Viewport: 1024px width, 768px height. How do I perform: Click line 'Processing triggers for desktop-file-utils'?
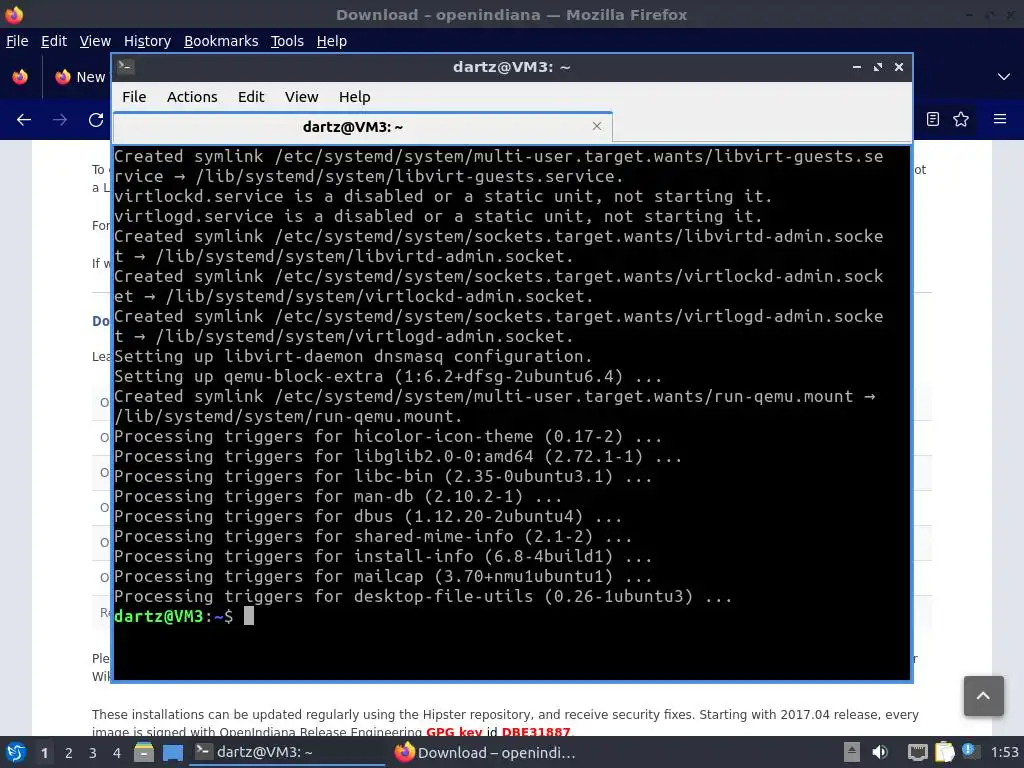423,596
